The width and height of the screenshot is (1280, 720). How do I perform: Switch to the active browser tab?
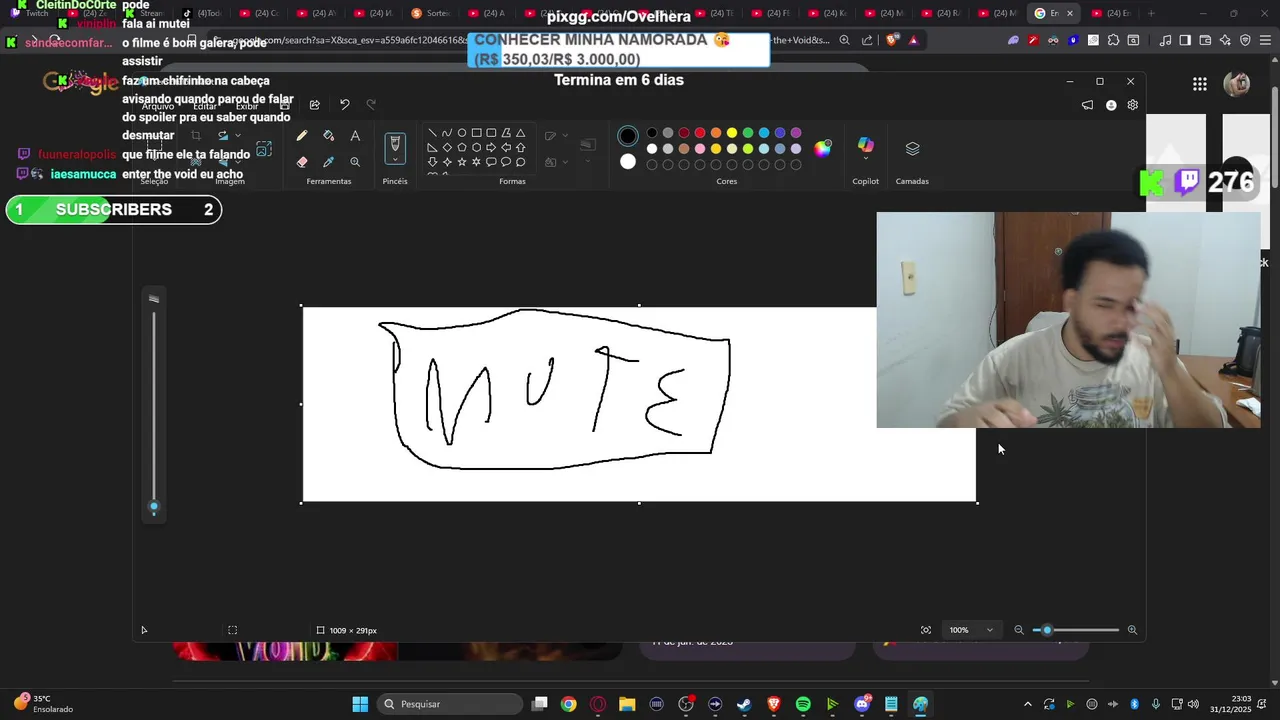pyautogui.click(x=1055, y=13)
